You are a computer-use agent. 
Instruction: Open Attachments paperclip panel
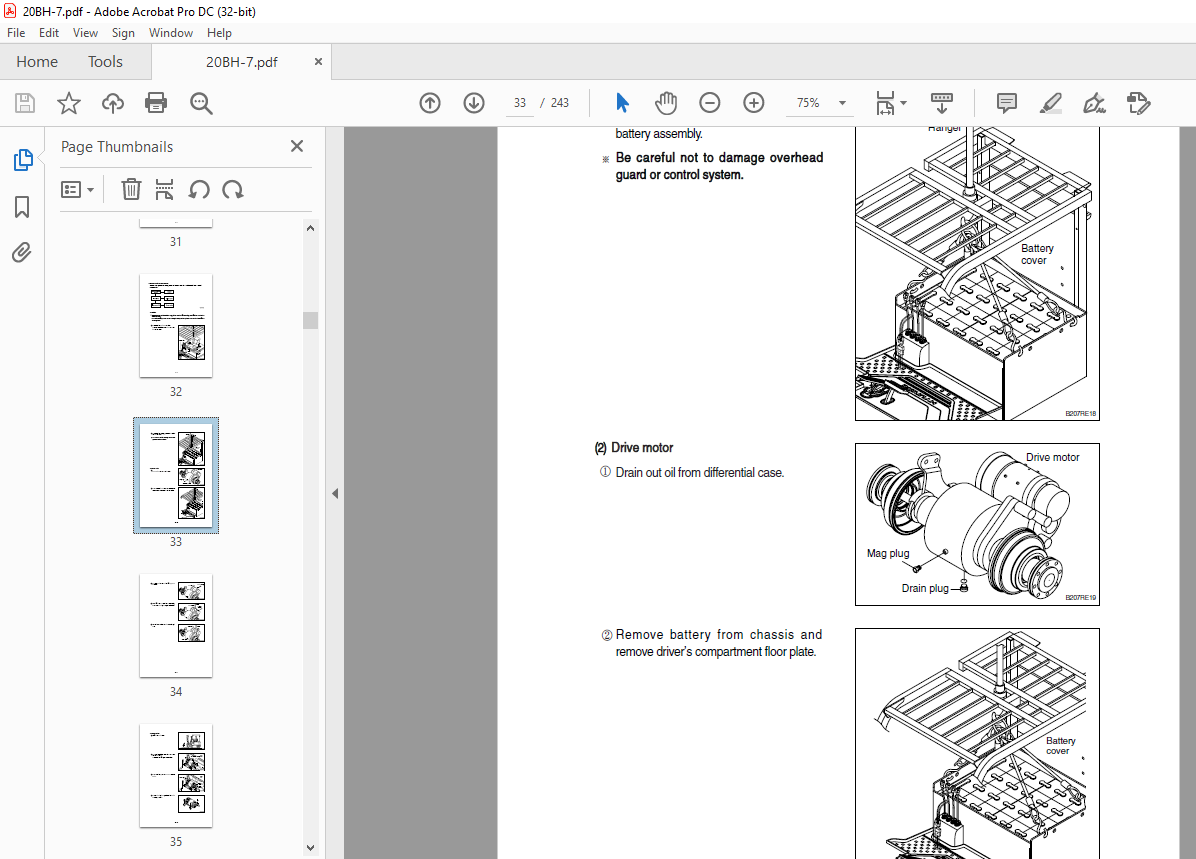tap(22, 253)
